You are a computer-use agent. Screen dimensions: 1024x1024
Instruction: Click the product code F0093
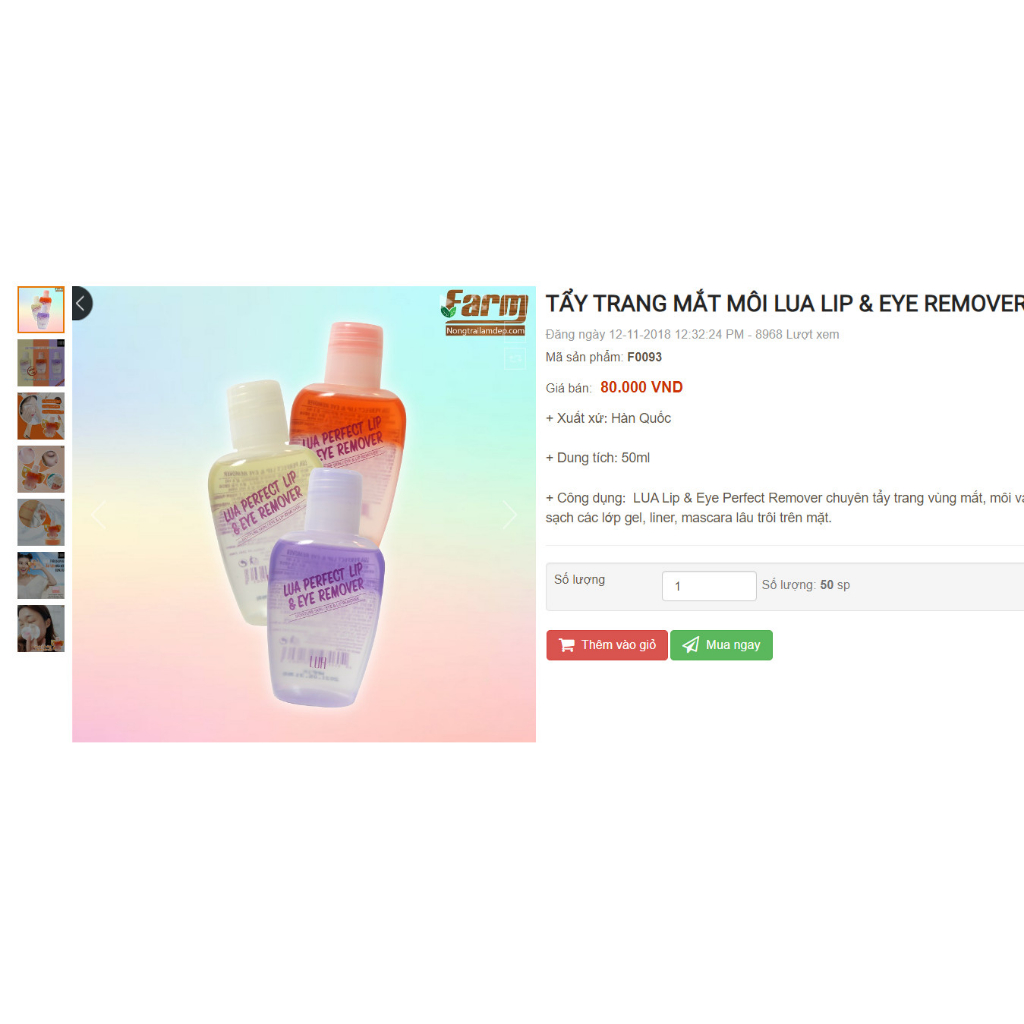[x=645, y=357]
